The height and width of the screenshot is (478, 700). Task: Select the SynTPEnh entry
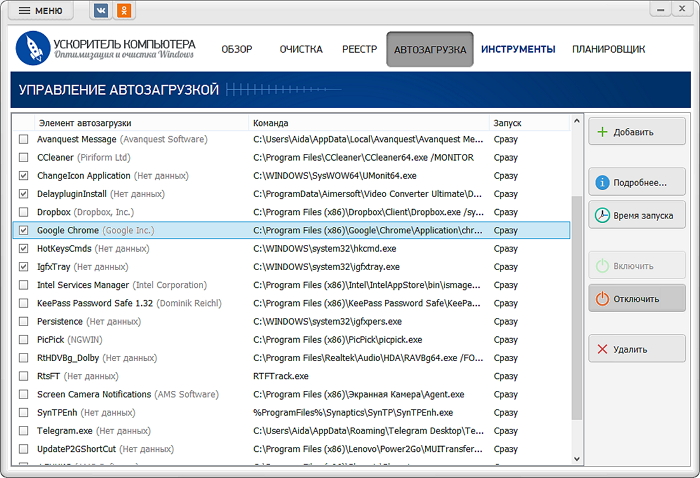point(291,412)
